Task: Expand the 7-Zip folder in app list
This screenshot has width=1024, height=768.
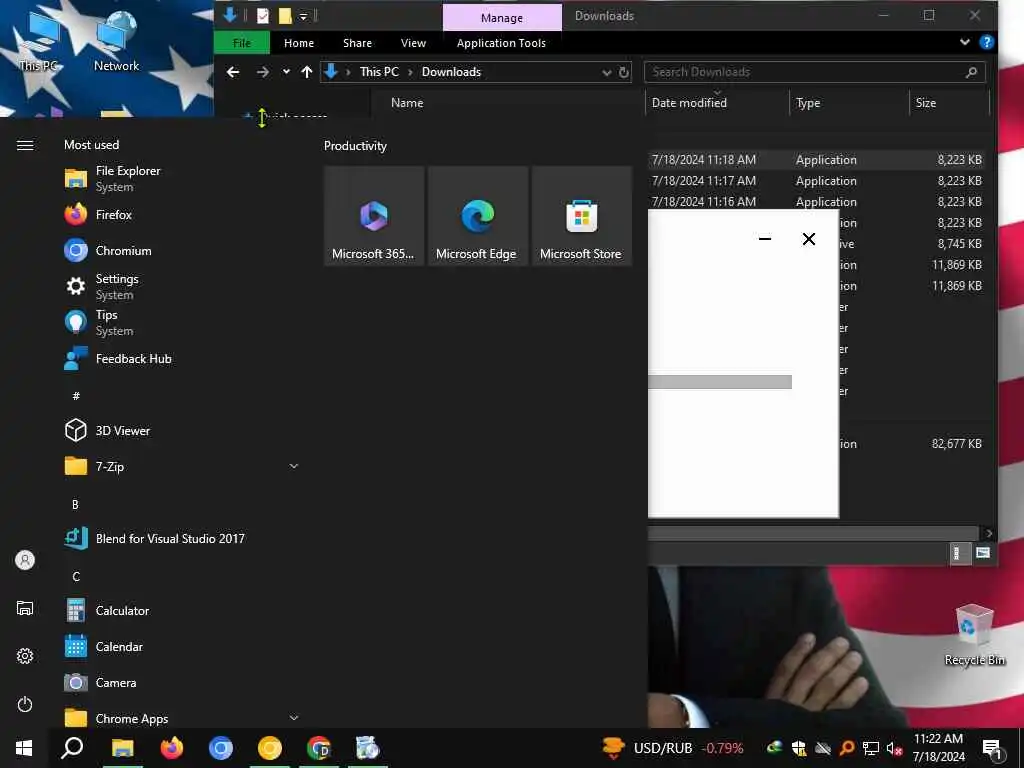Action: click(294, 466)
